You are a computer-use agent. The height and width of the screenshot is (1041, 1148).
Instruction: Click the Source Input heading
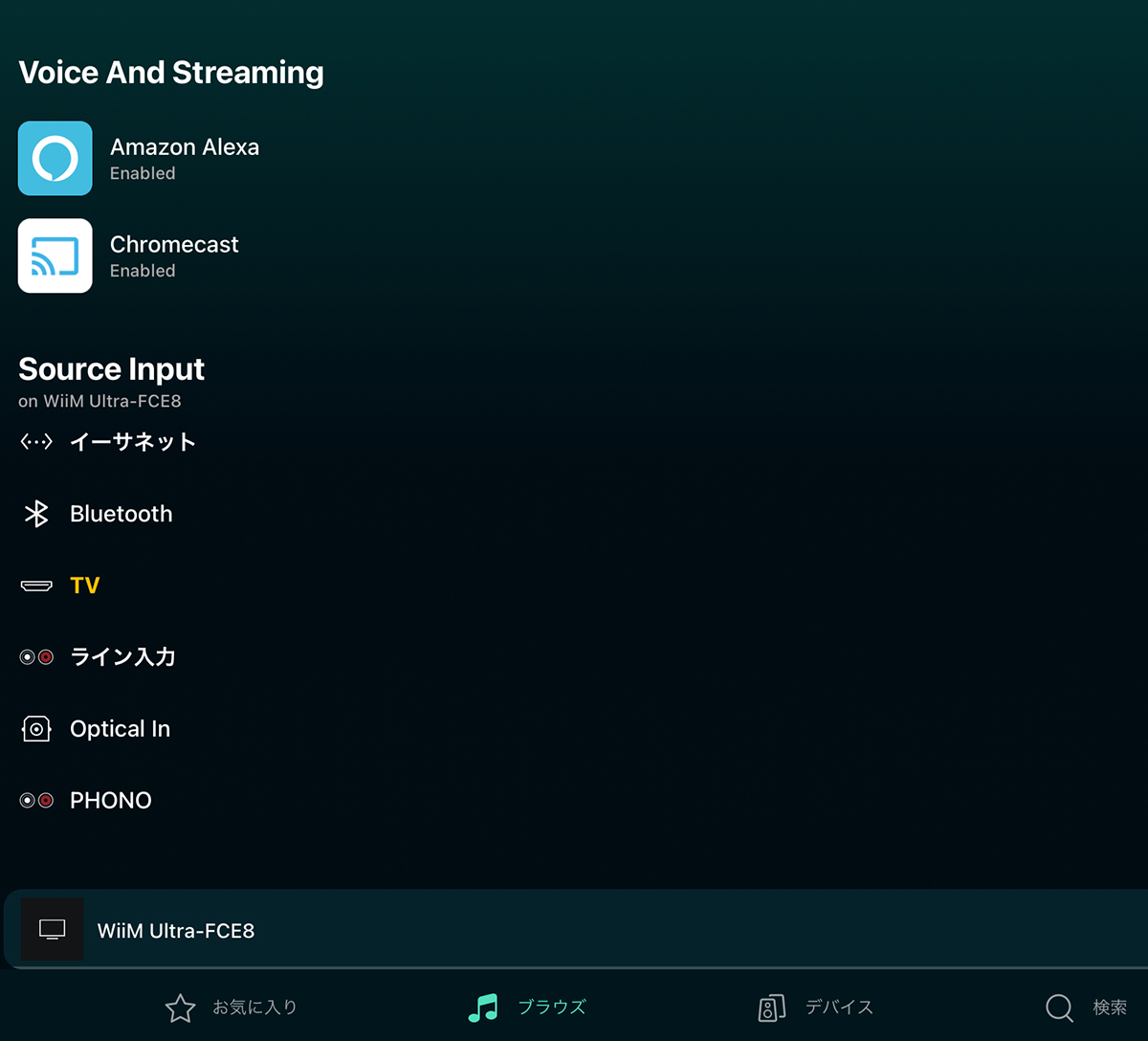tap(112, 369)
